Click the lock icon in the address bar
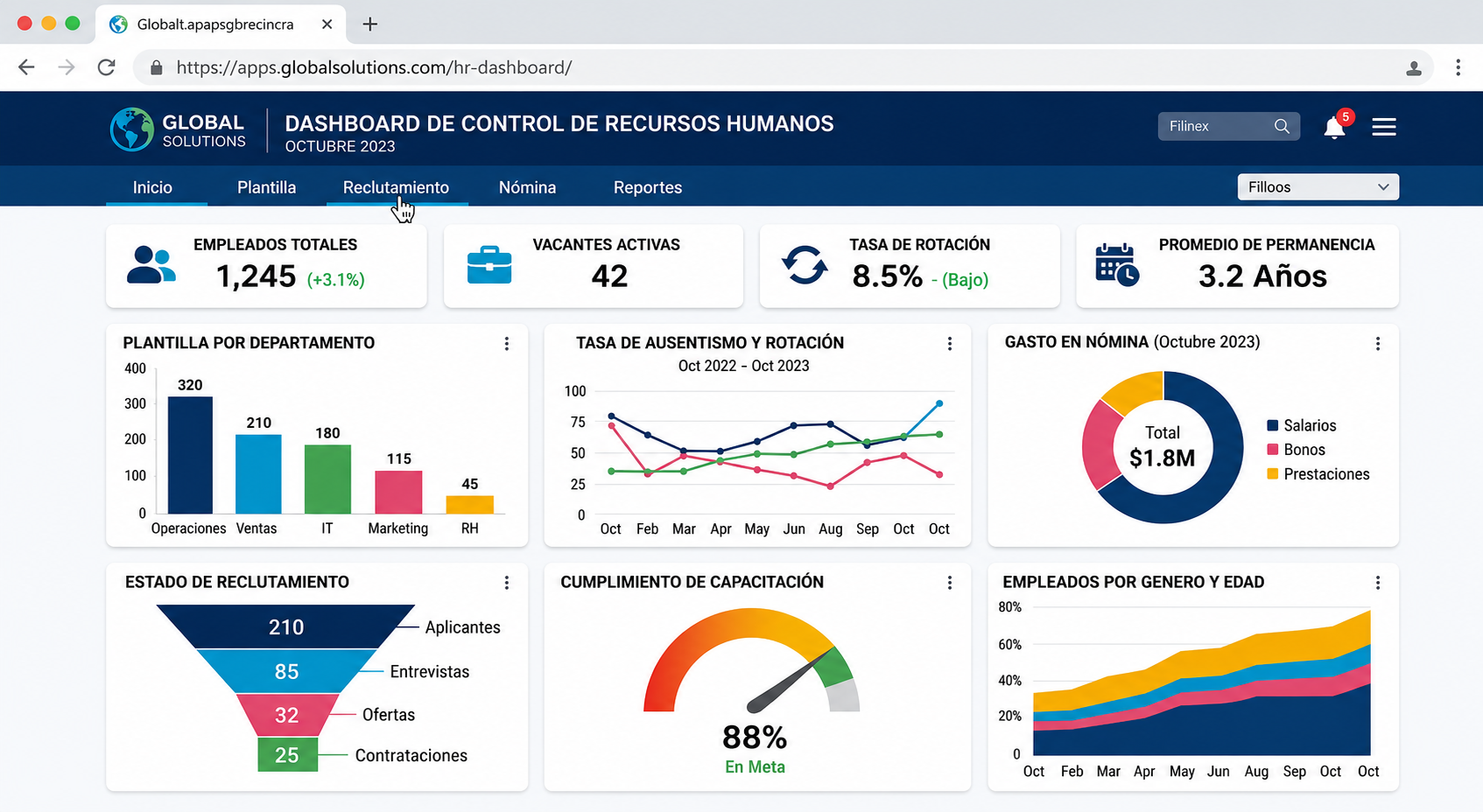The image size is (1483, 812). (x=157, y=67)
